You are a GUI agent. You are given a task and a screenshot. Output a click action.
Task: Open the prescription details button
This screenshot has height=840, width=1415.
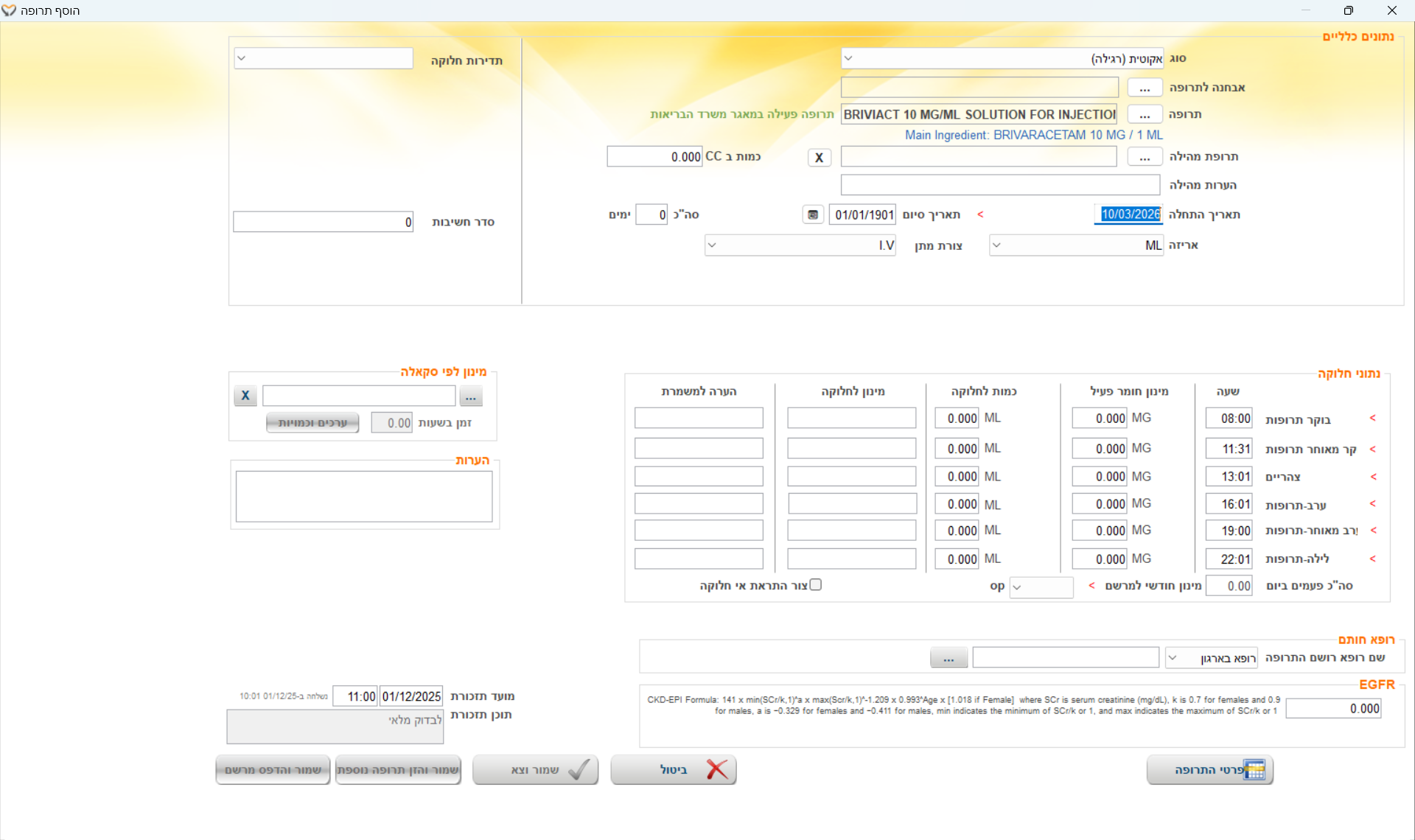tap(1209, 770)
